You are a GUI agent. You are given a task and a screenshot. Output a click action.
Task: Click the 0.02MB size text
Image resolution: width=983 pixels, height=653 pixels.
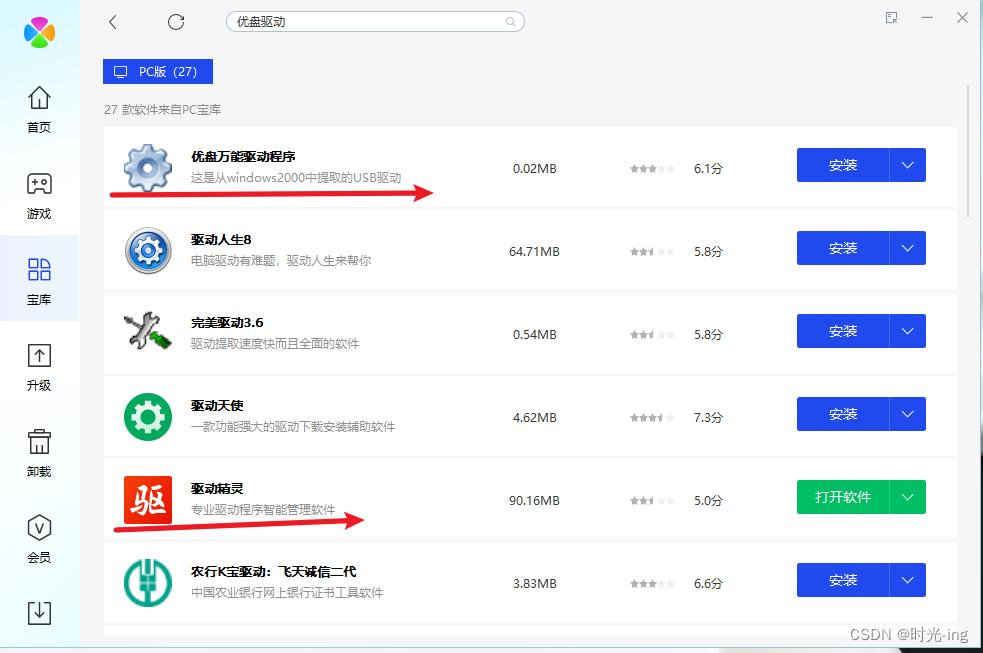point(535,169)
